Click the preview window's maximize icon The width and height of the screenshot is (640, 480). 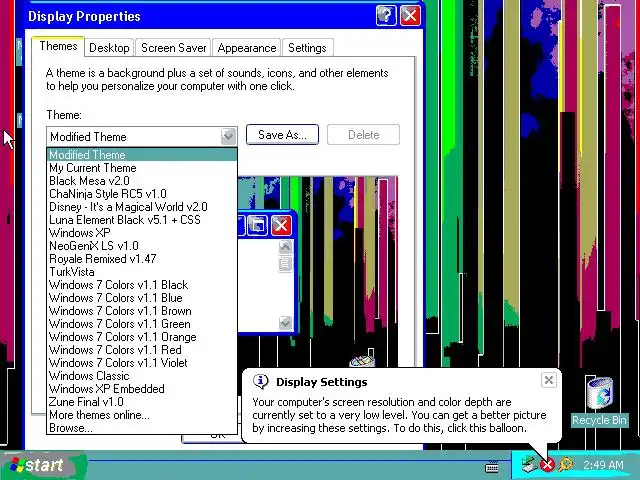click(x=258, y=225)
